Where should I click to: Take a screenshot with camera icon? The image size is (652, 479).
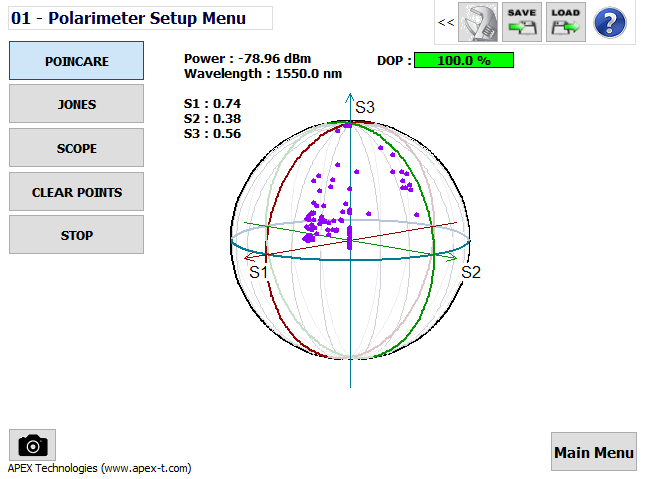[x=32, y=445]
